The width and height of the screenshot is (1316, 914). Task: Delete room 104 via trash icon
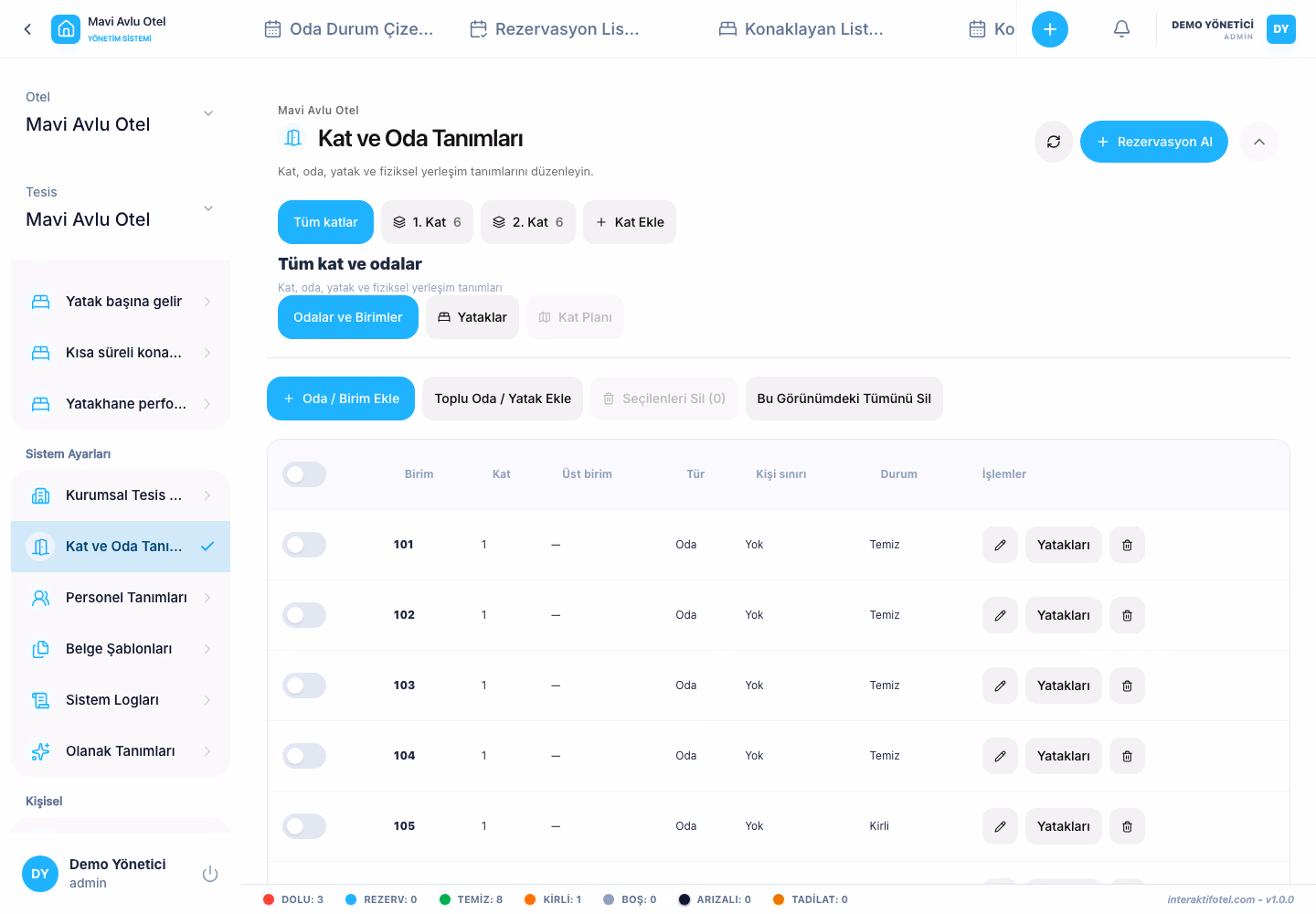[1127, 756]
